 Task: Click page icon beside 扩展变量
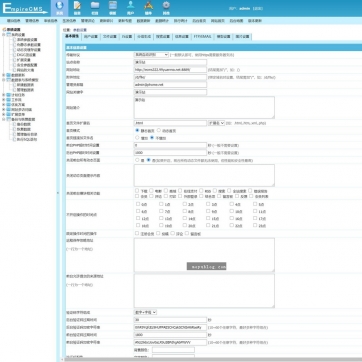pos(14,60)
